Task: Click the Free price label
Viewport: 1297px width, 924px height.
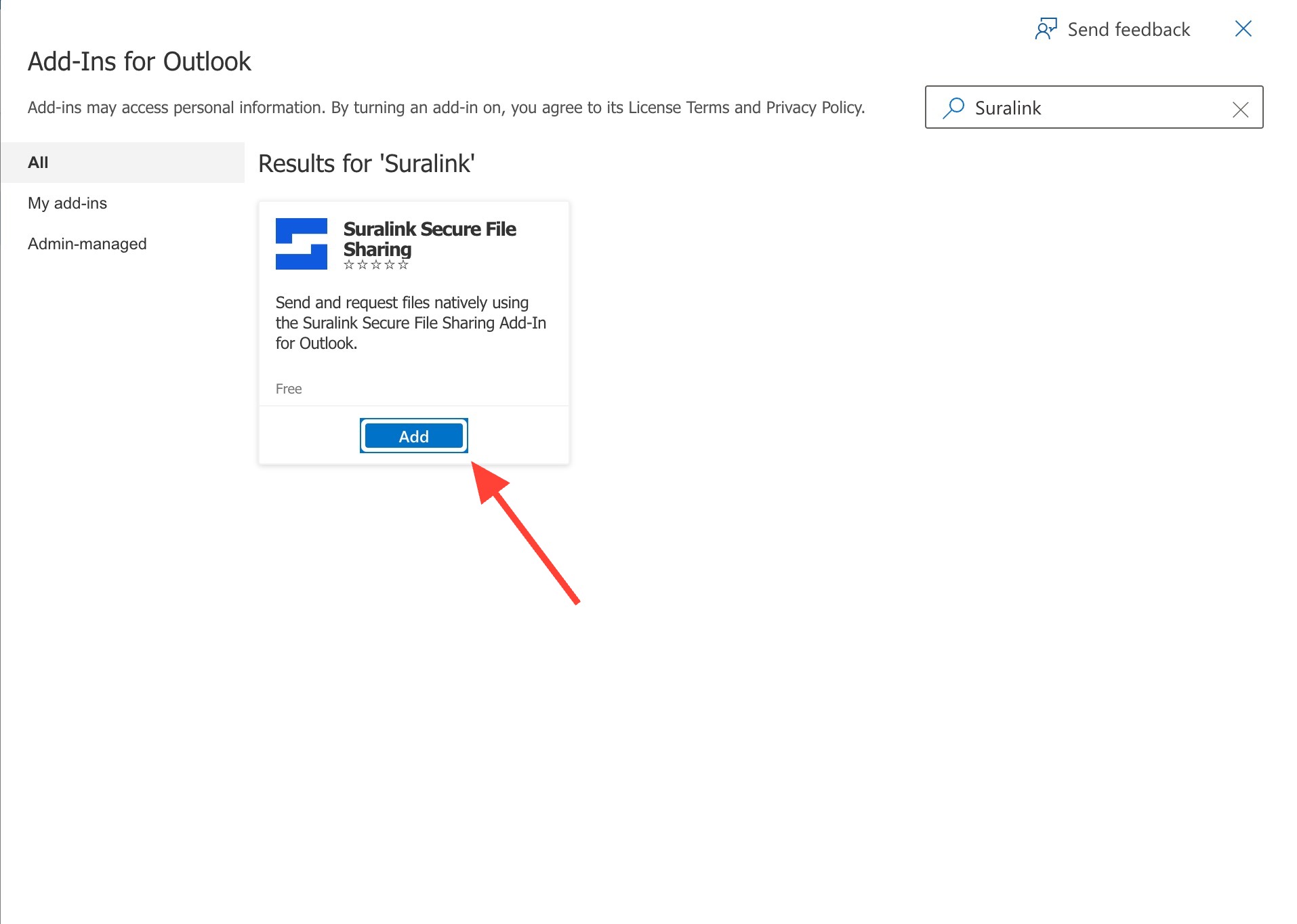Action: (289, 389)
